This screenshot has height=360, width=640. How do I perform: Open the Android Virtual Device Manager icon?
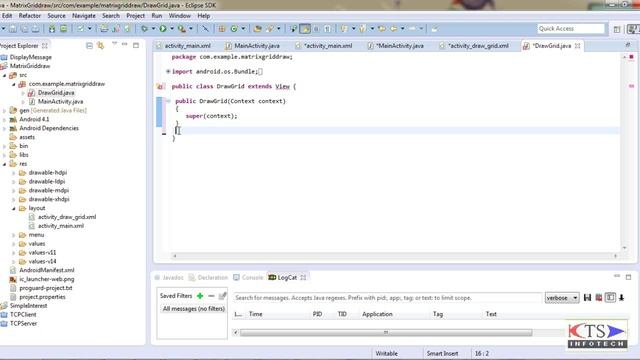point(64,29)
